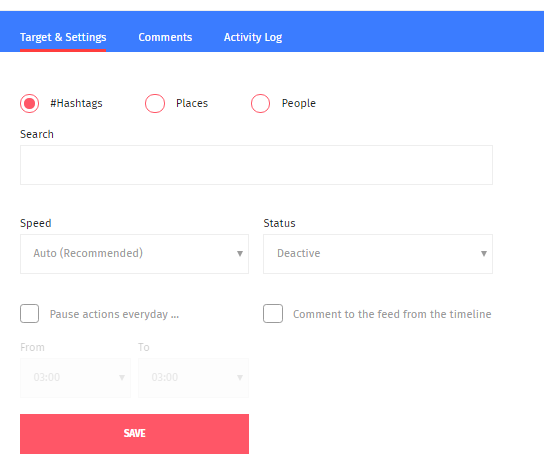The width and height of the screenshot is (544, 465).
Task: Click the Status dropdown arrow icon
Action: 484,254
